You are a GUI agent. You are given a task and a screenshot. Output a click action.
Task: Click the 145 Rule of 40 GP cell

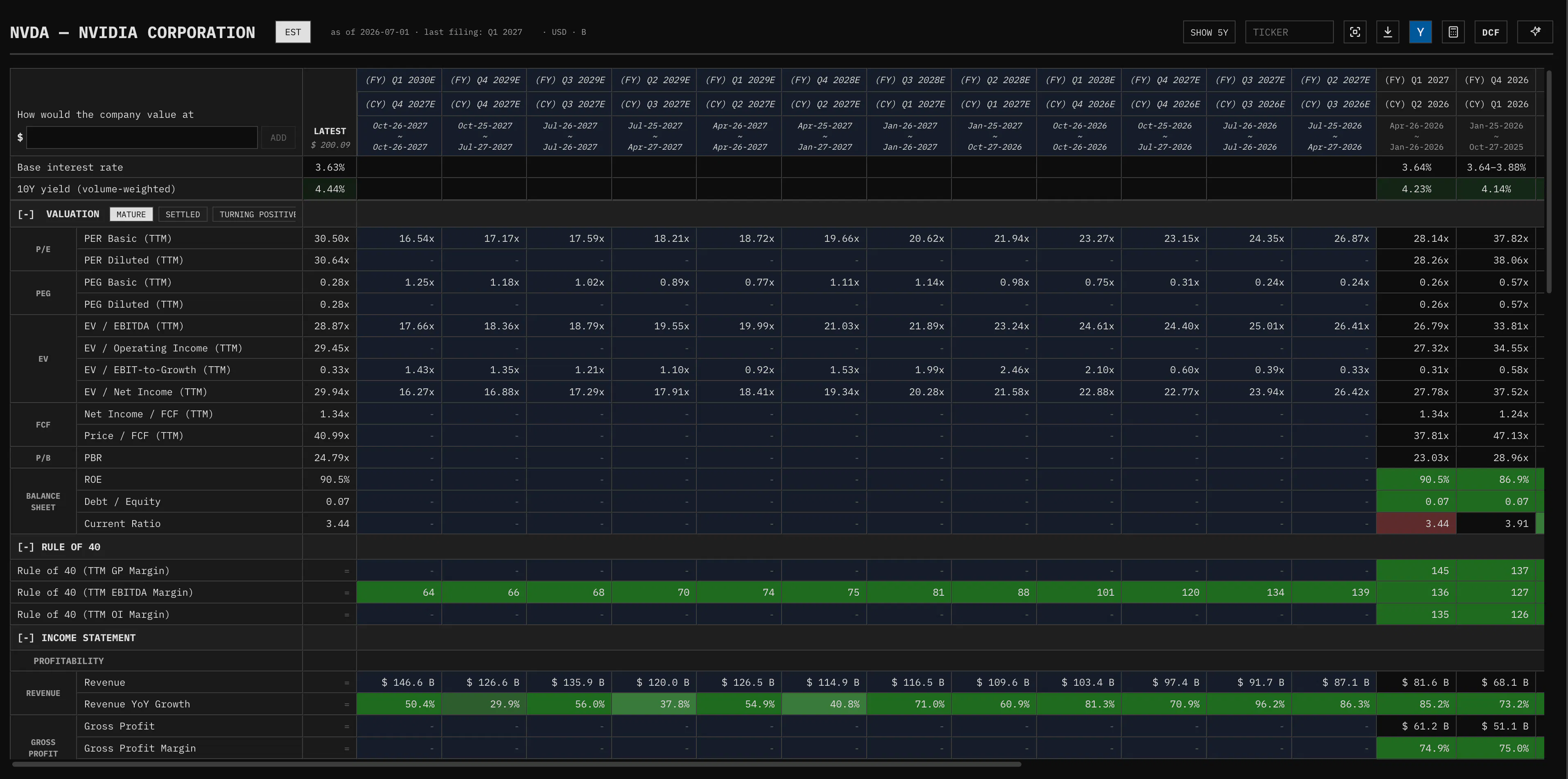coord(1417,570)
